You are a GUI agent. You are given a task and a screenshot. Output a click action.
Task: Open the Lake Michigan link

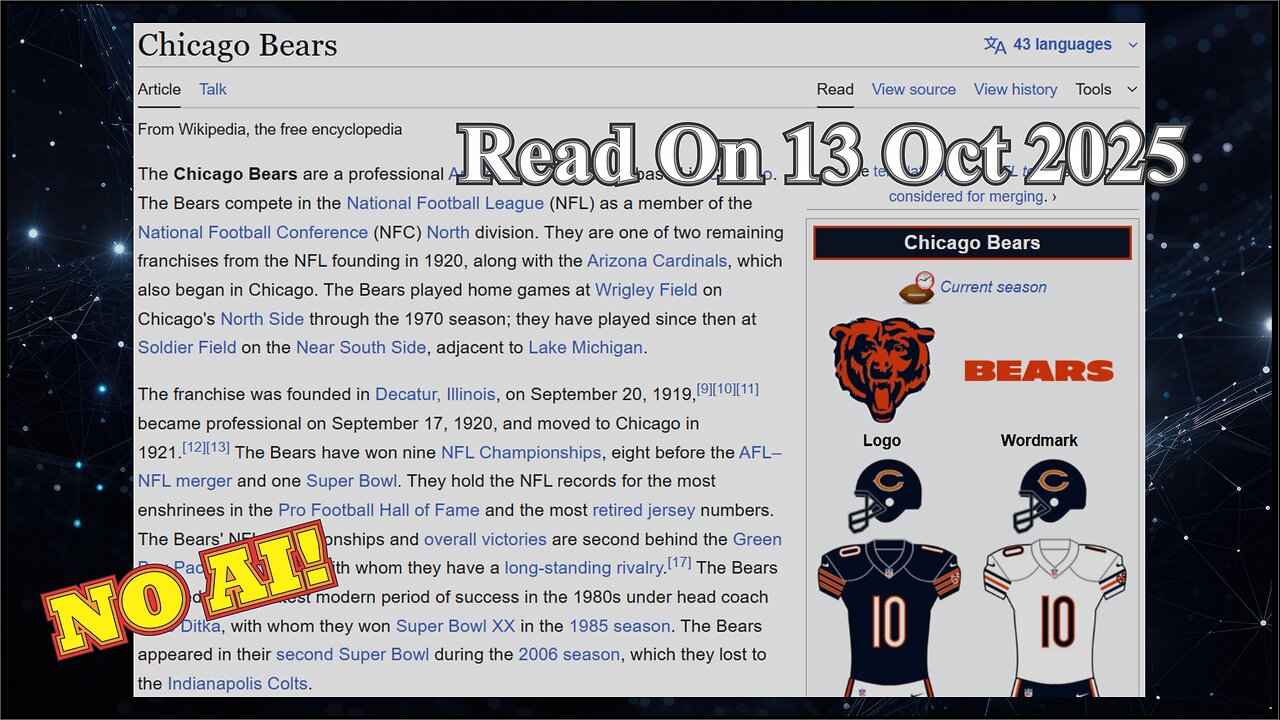click(x=585, y=348)
